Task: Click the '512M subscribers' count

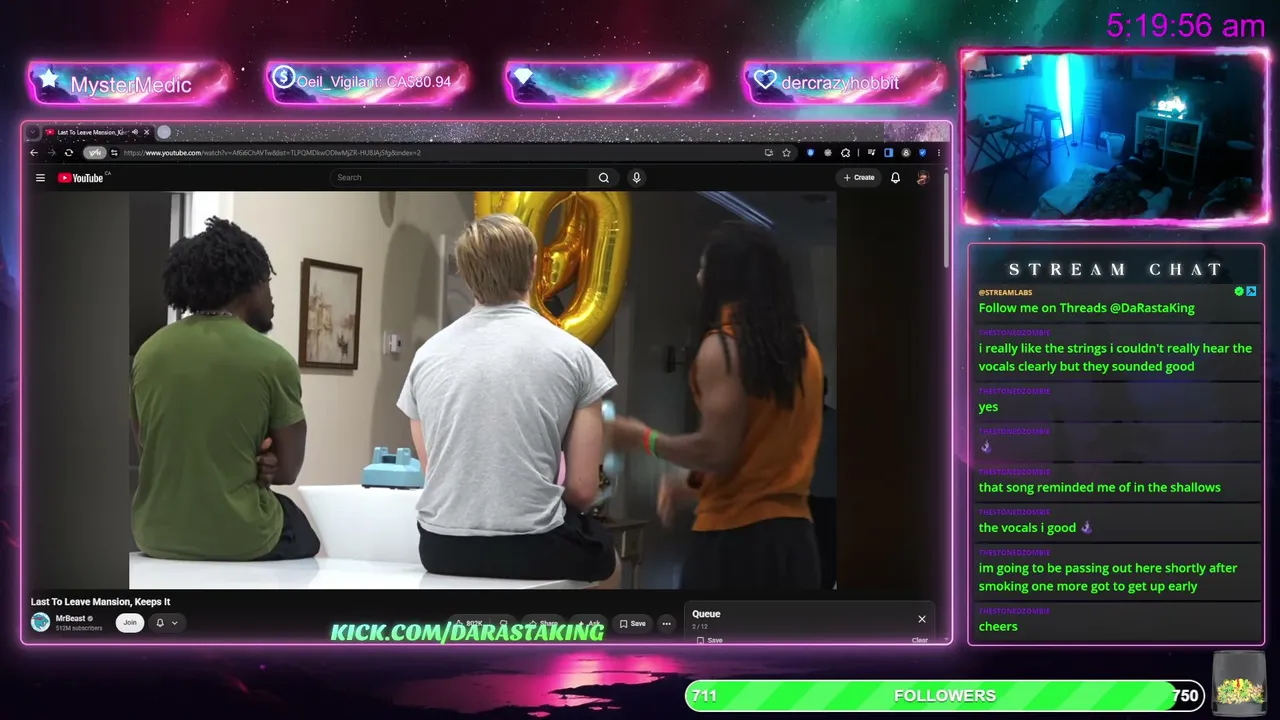Action: click(79, 628)
